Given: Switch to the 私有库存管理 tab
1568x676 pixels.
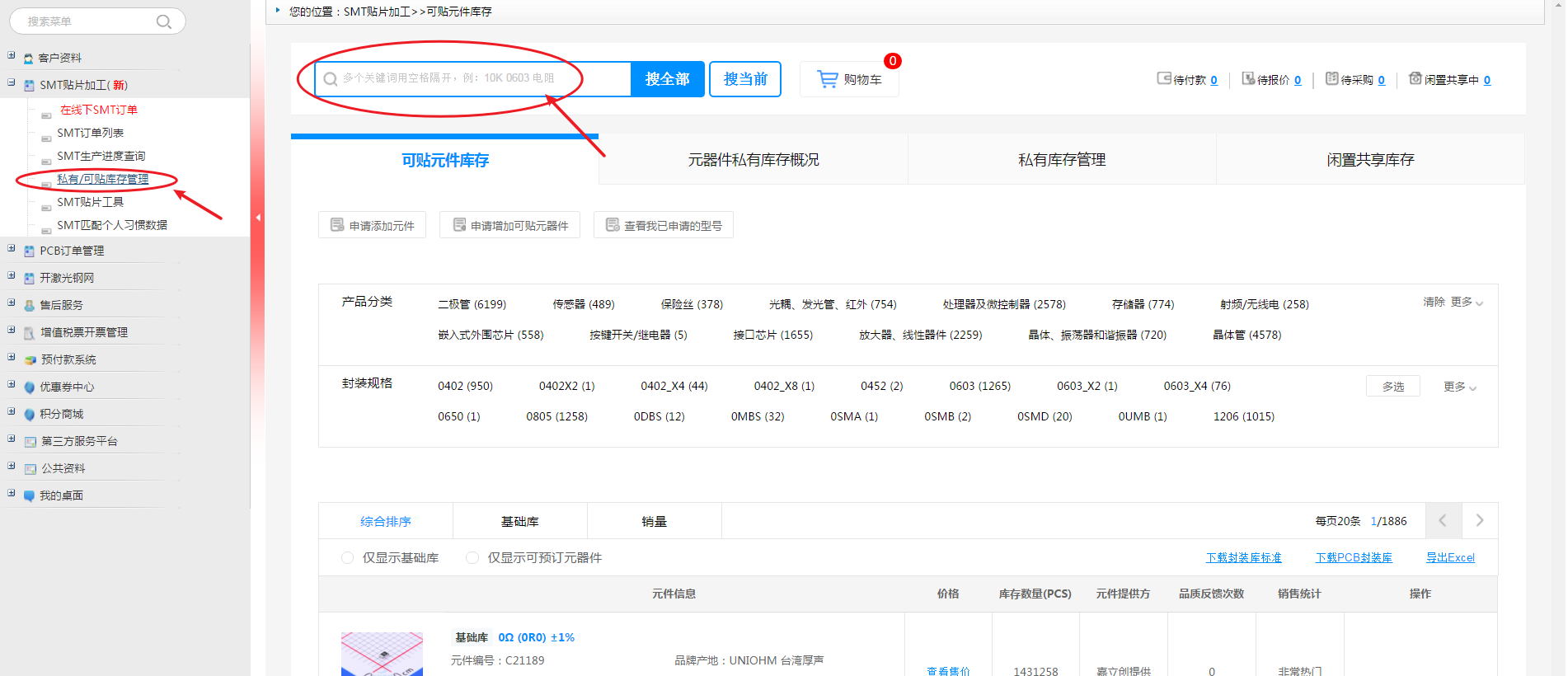Looking at the screenshot, I should pos(1061,160).
